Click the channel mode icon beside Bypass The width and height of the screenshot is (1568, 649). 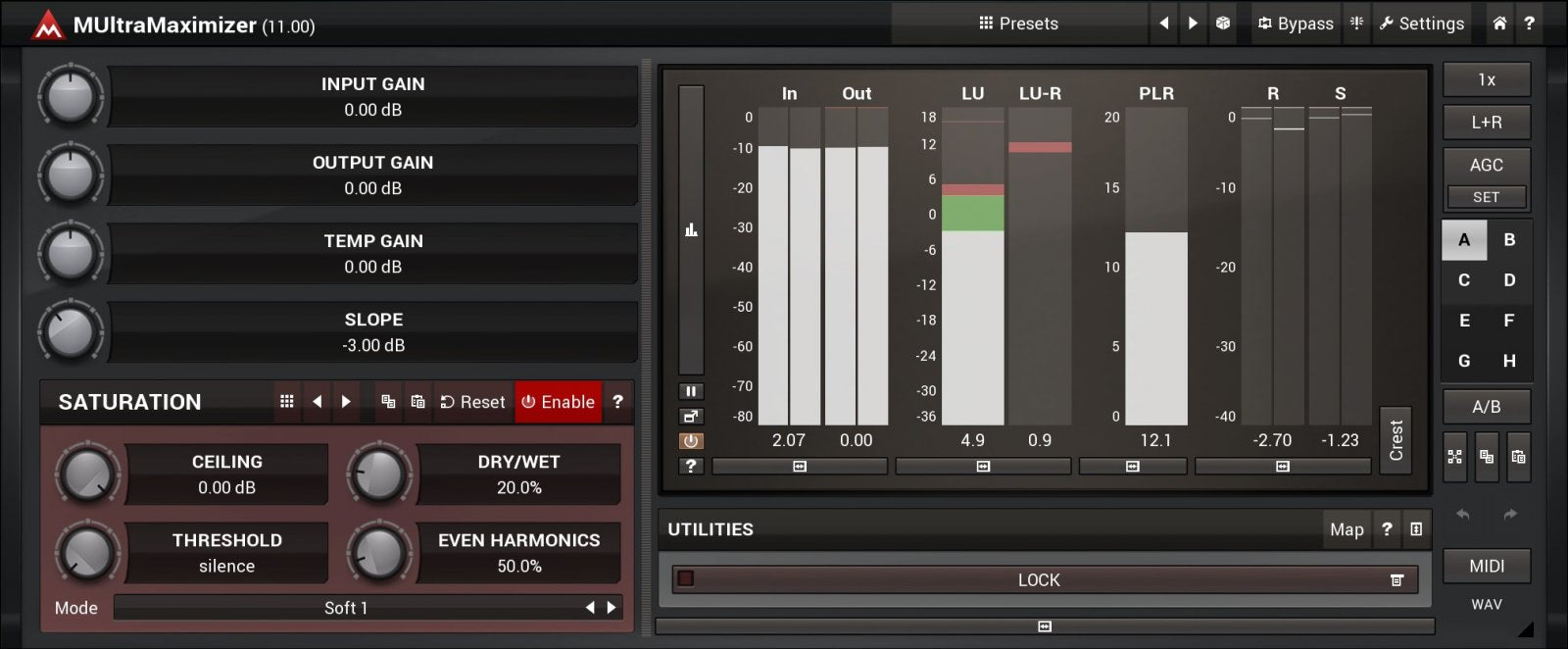[1356, 24]
